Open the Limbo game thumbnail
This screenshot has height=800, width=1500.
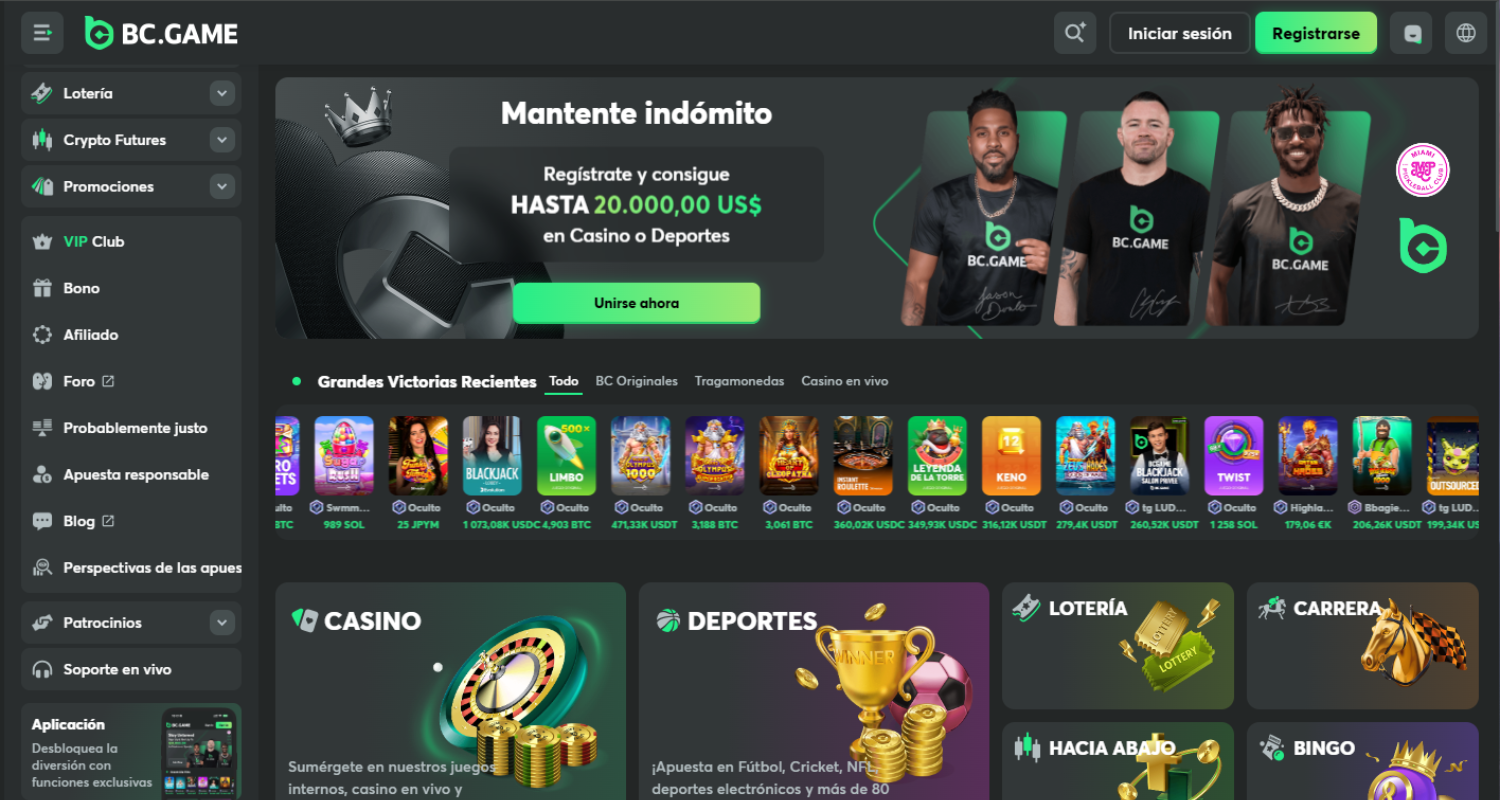pyautogui.click(x=566, y=456)
